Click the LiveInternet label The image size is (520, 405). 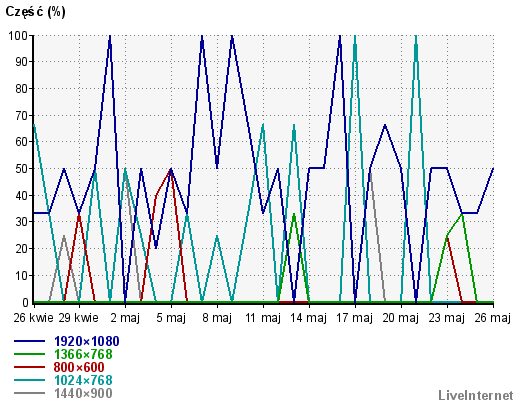pos(476,395)
